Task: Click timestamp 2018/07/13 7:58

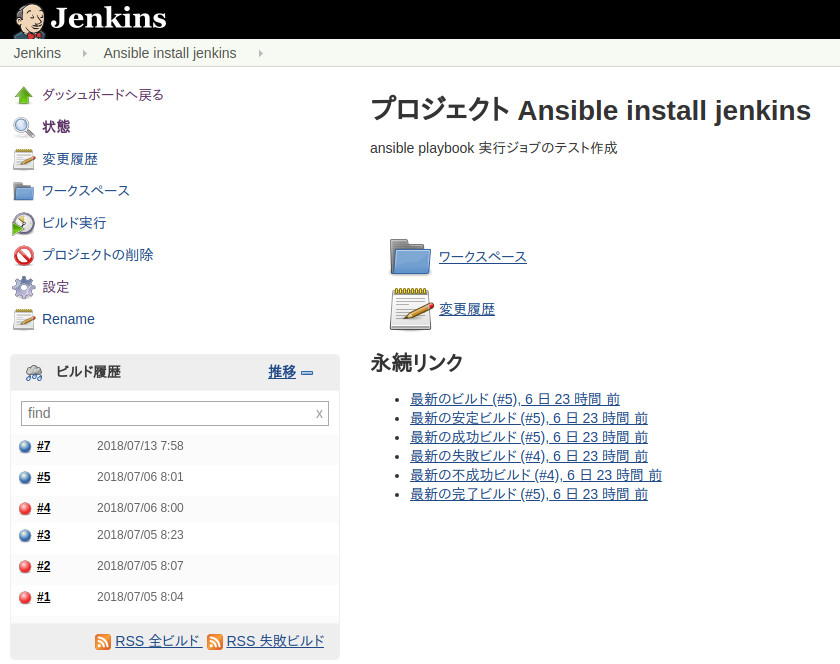Action: [x=140, y=446]
